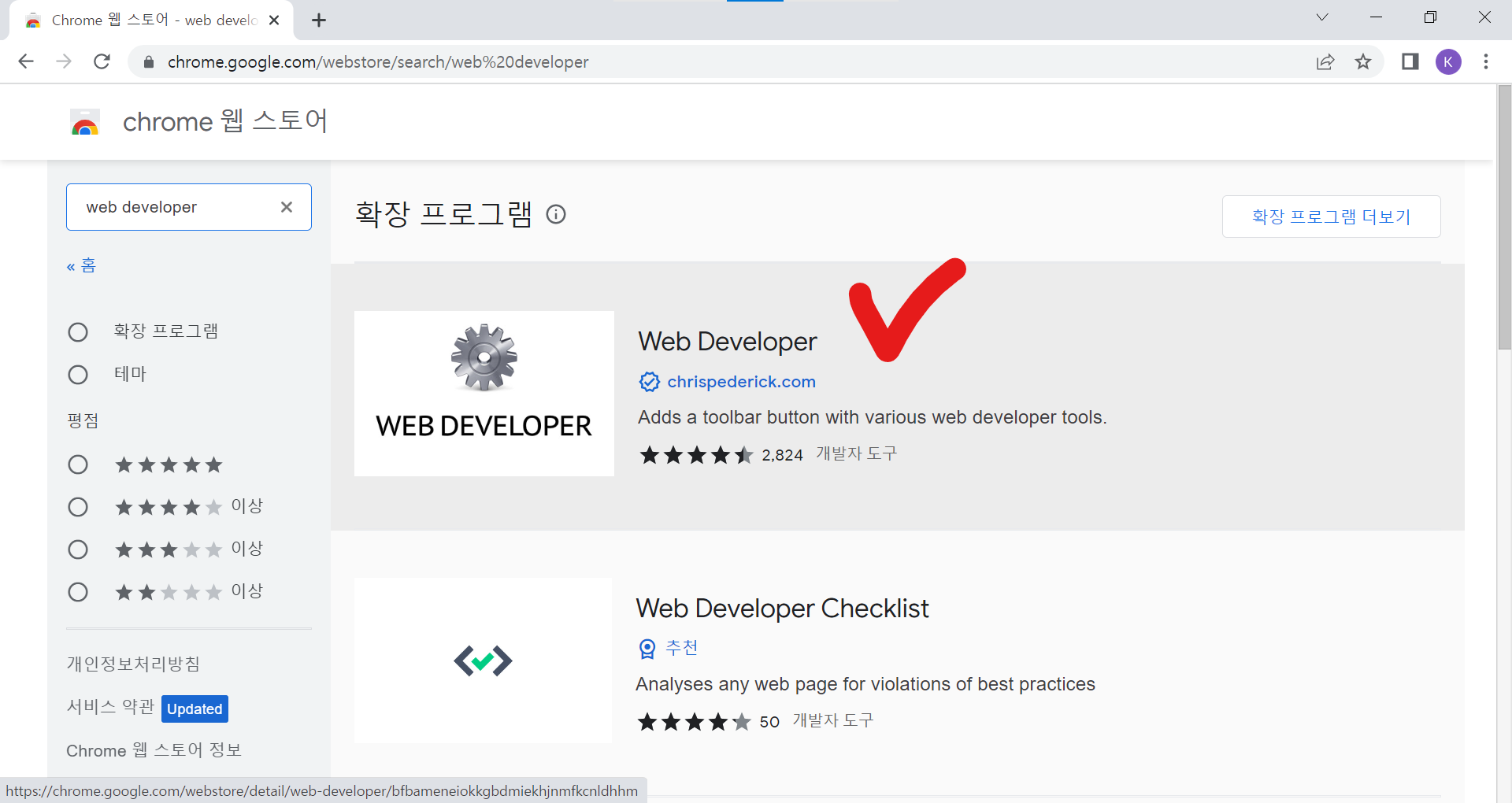Return to store home via « 홈
Image resolution: width=1512 pixels, height=803 pixels.
click(81, 266)
